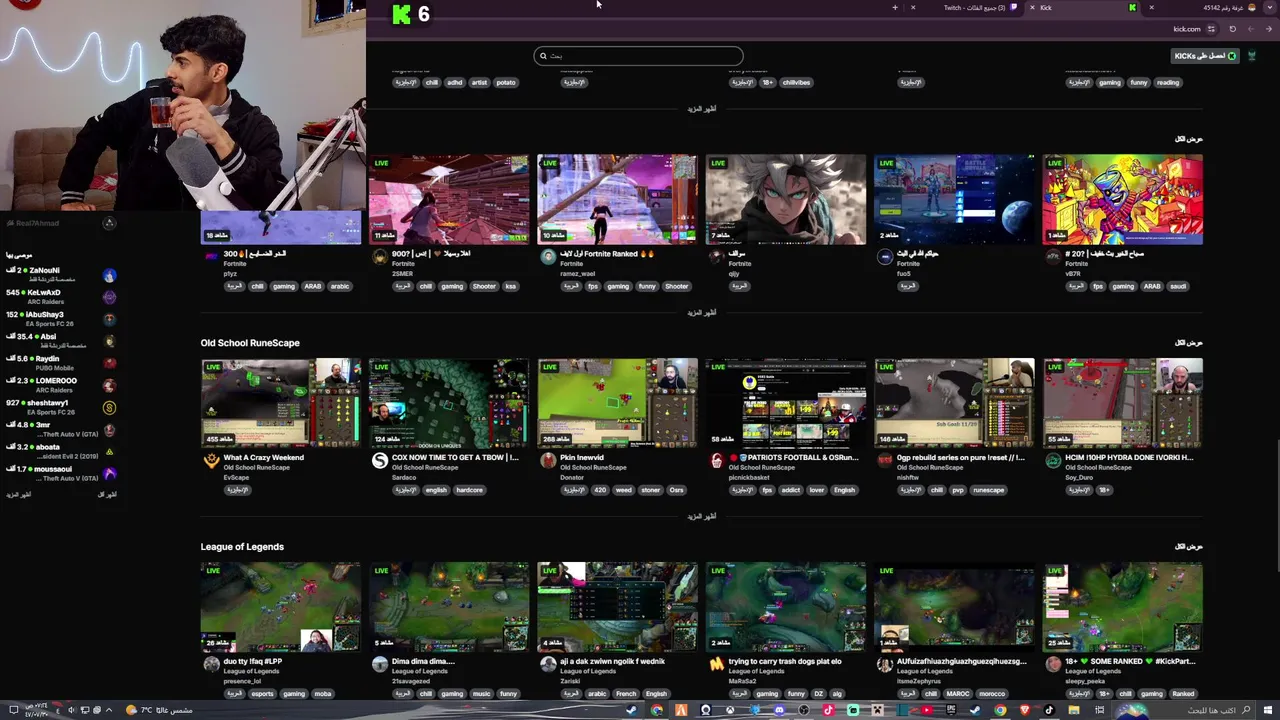Open the tab search dropdown arrow

(1270, 7)
